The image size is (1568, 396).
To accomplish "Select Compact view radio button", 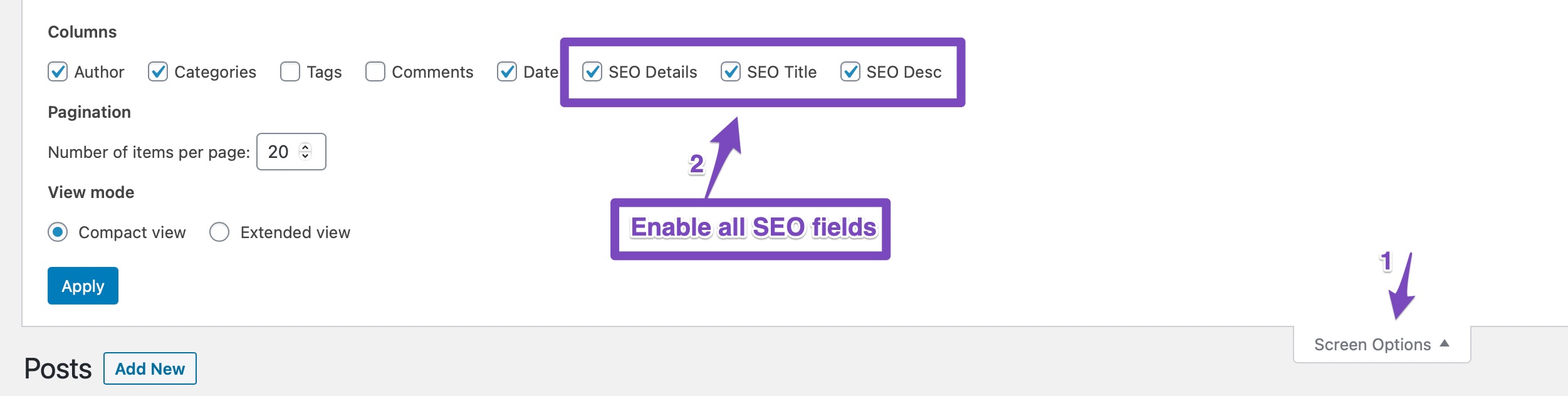I will [58, 232].
